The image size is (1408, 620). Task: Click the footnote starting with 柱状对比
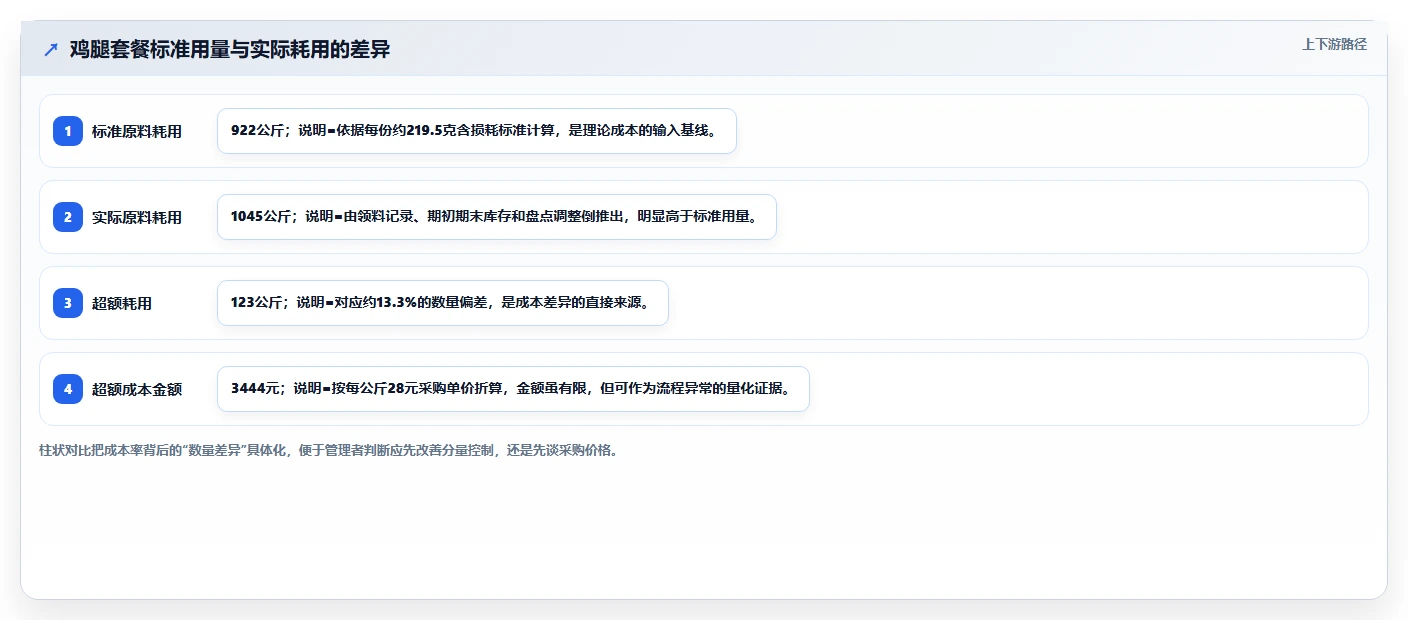coord(328,450)
